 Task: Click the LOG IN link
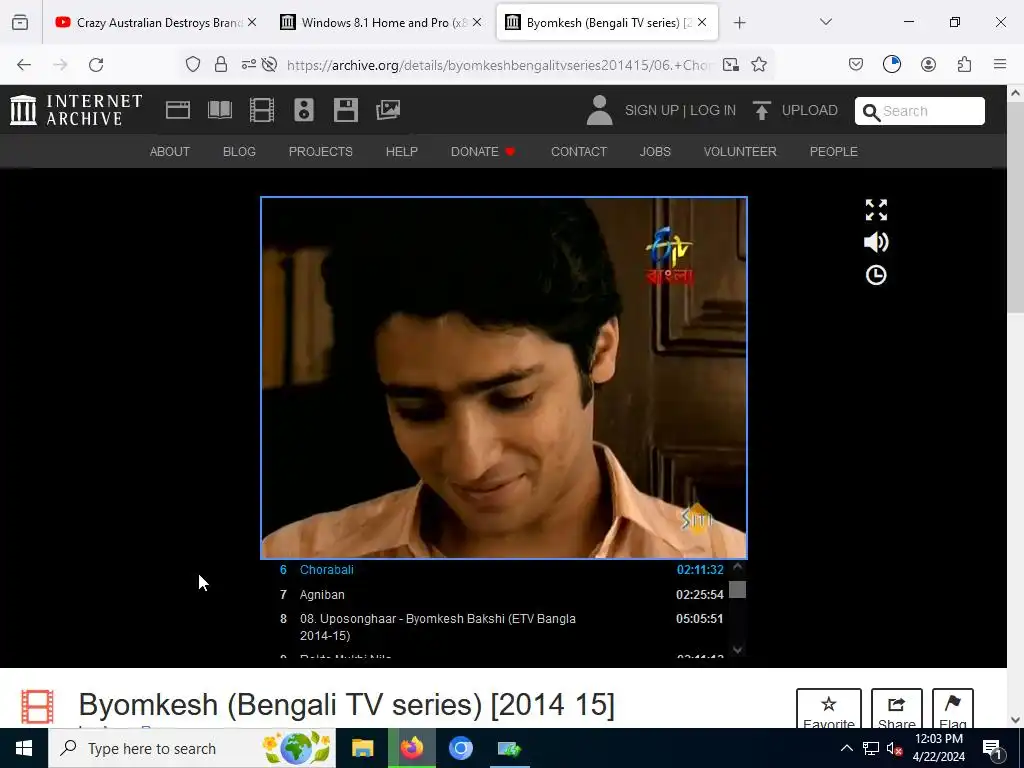pos(713,110)
